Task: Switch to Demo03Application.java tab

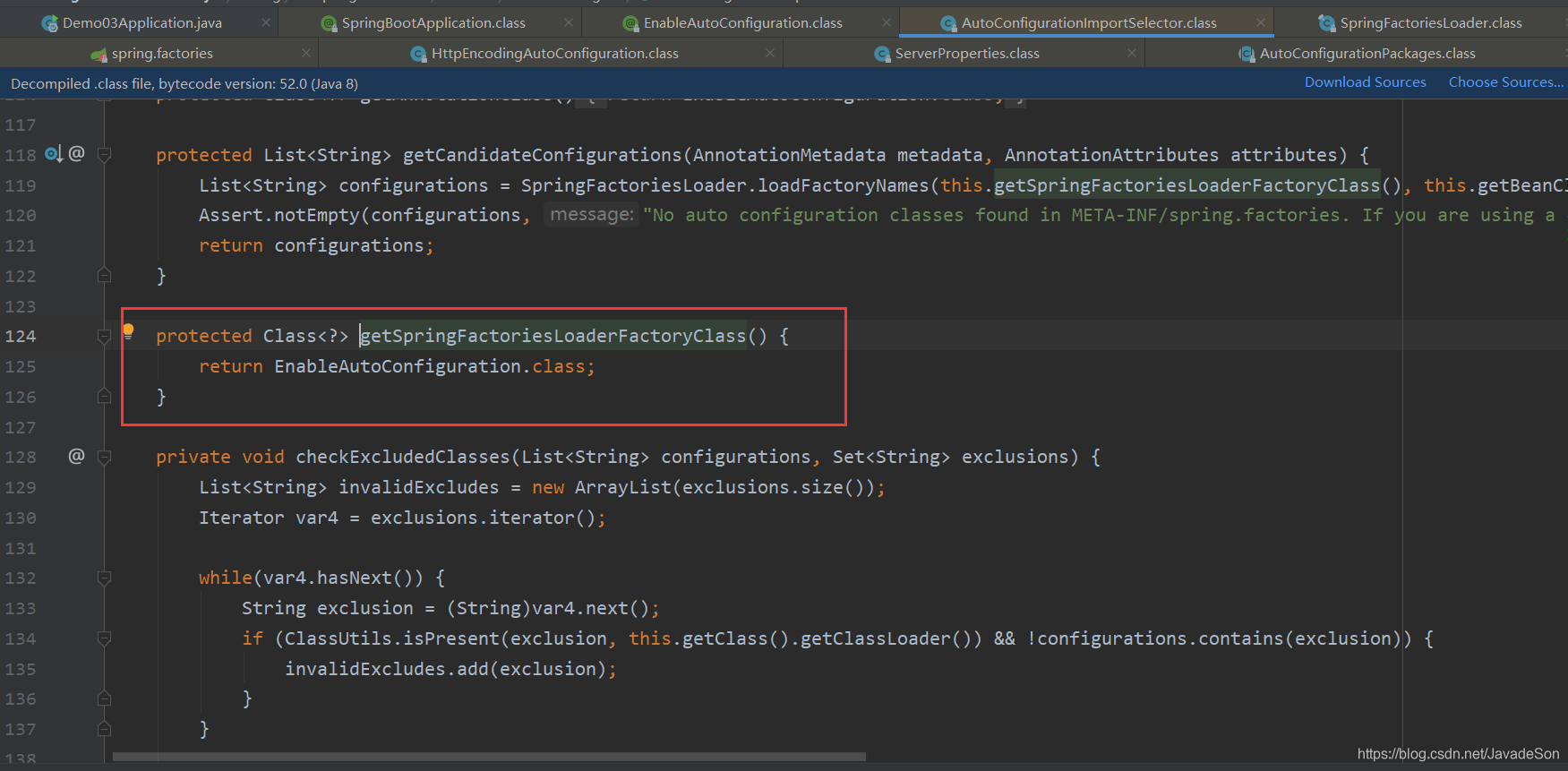Action: click(x=141, y=22)
